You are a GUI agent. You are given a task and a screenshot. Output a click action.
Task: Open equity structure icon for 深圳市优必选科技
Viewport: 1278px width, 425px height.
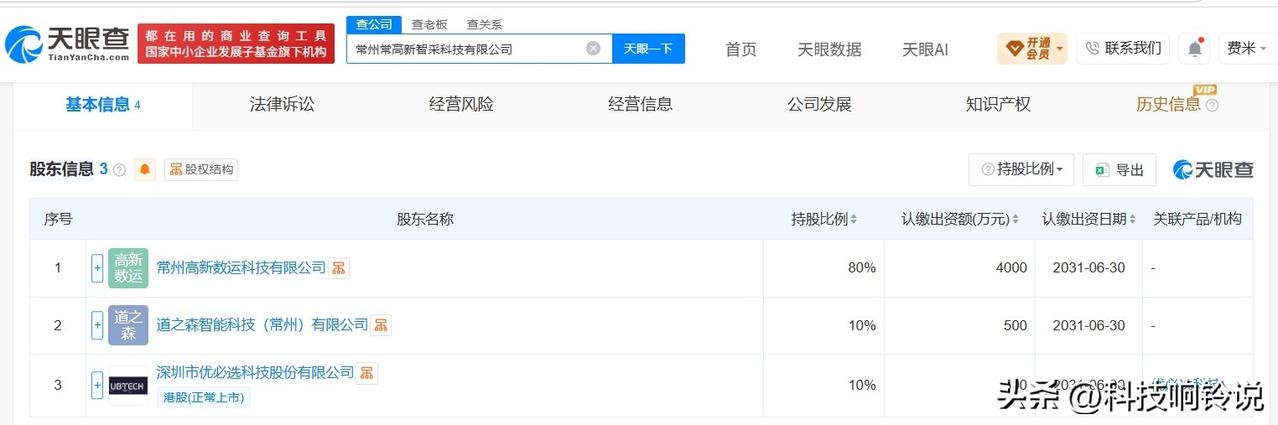tap(367, 373)
